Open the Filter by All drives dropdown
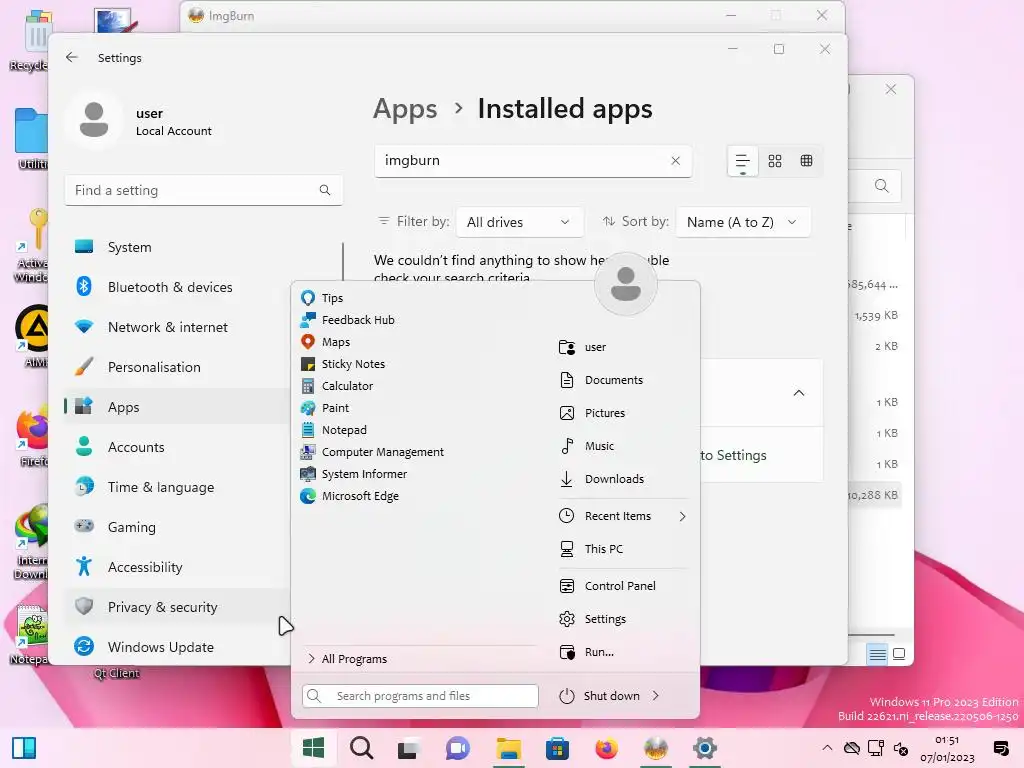The height and width of the screenshot is (768, 1024). tap(519, 222)
